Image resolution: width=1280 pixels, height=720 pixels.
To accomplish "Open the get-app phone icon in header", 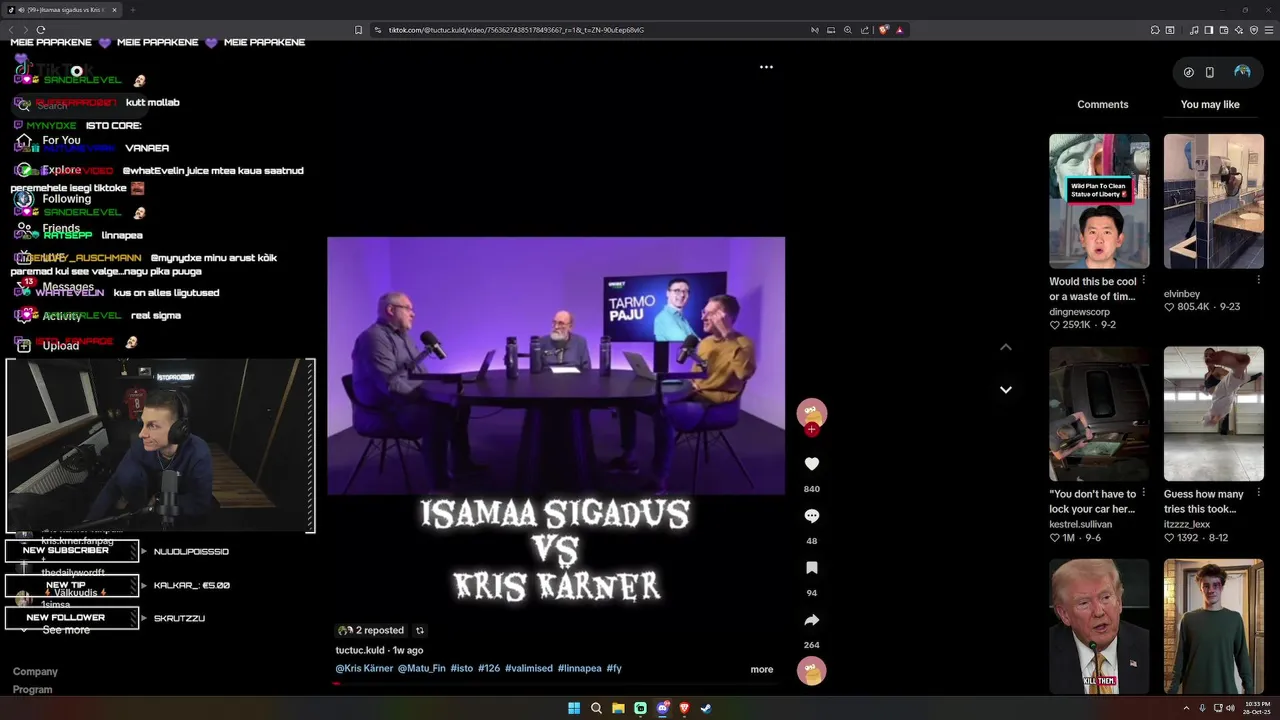I will (x=1209, y=72).
